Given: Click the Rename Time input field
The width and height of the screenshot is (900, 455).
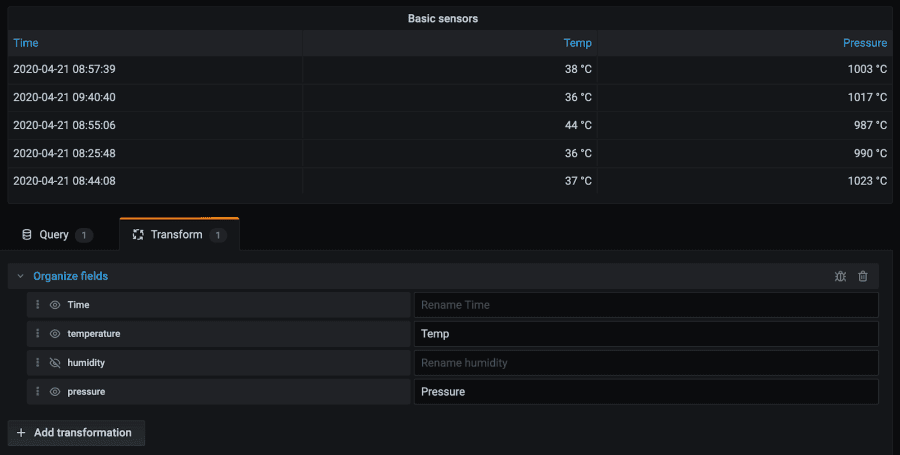Looking at the screenshot, I should [x=645, y=305].
